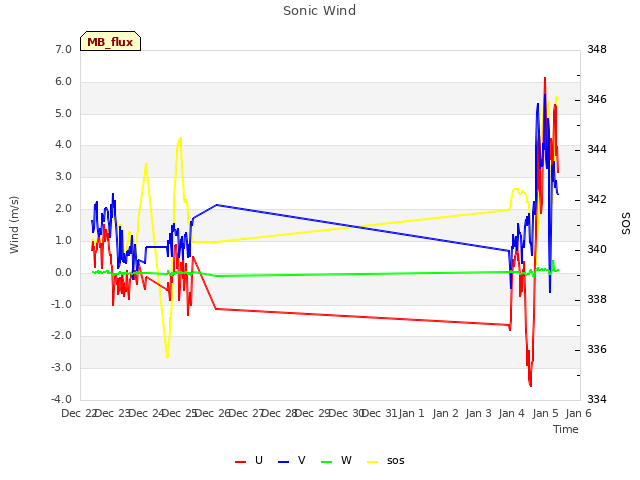Image resolution: width=640 pixels, height=480 pixels.
Task: Click the 336 sos axis value
Action: coord(597,350)
